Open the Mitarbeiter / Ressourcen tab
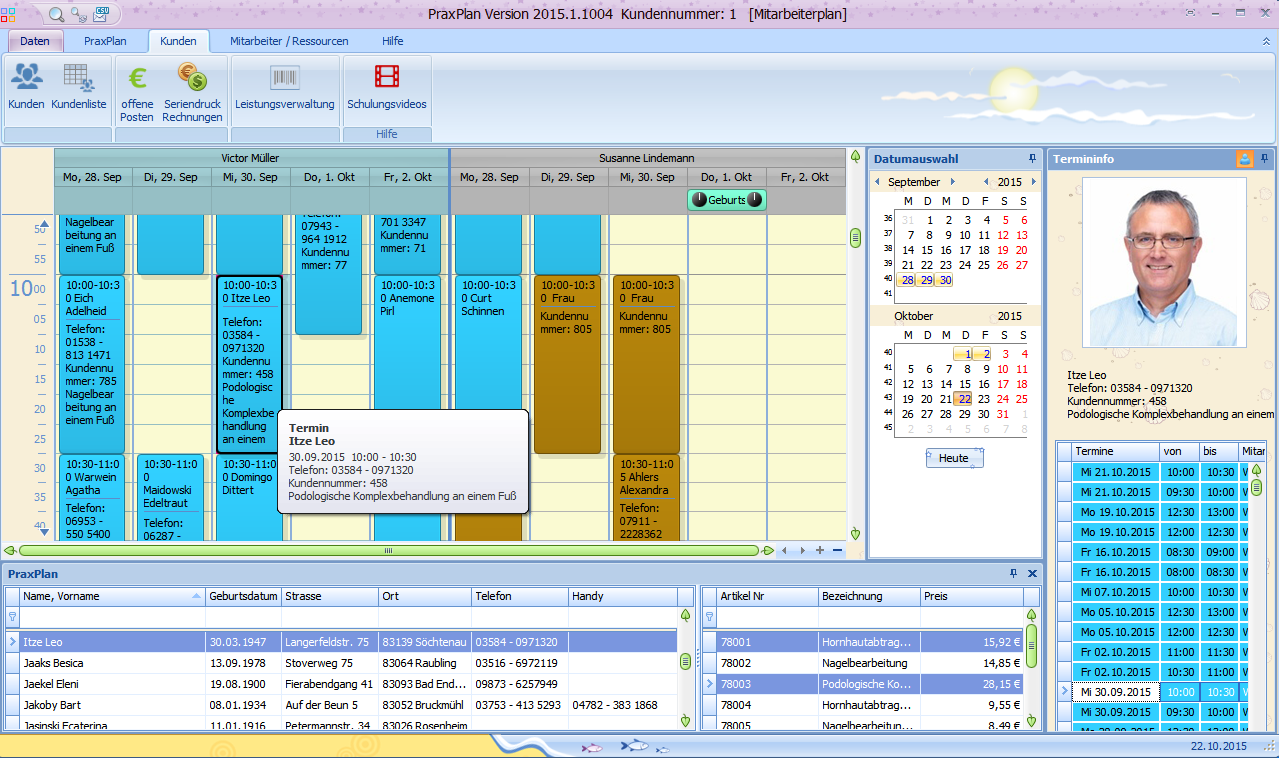Image resolution: width=1279 pixels, height=758 pixels. point(289,41)
